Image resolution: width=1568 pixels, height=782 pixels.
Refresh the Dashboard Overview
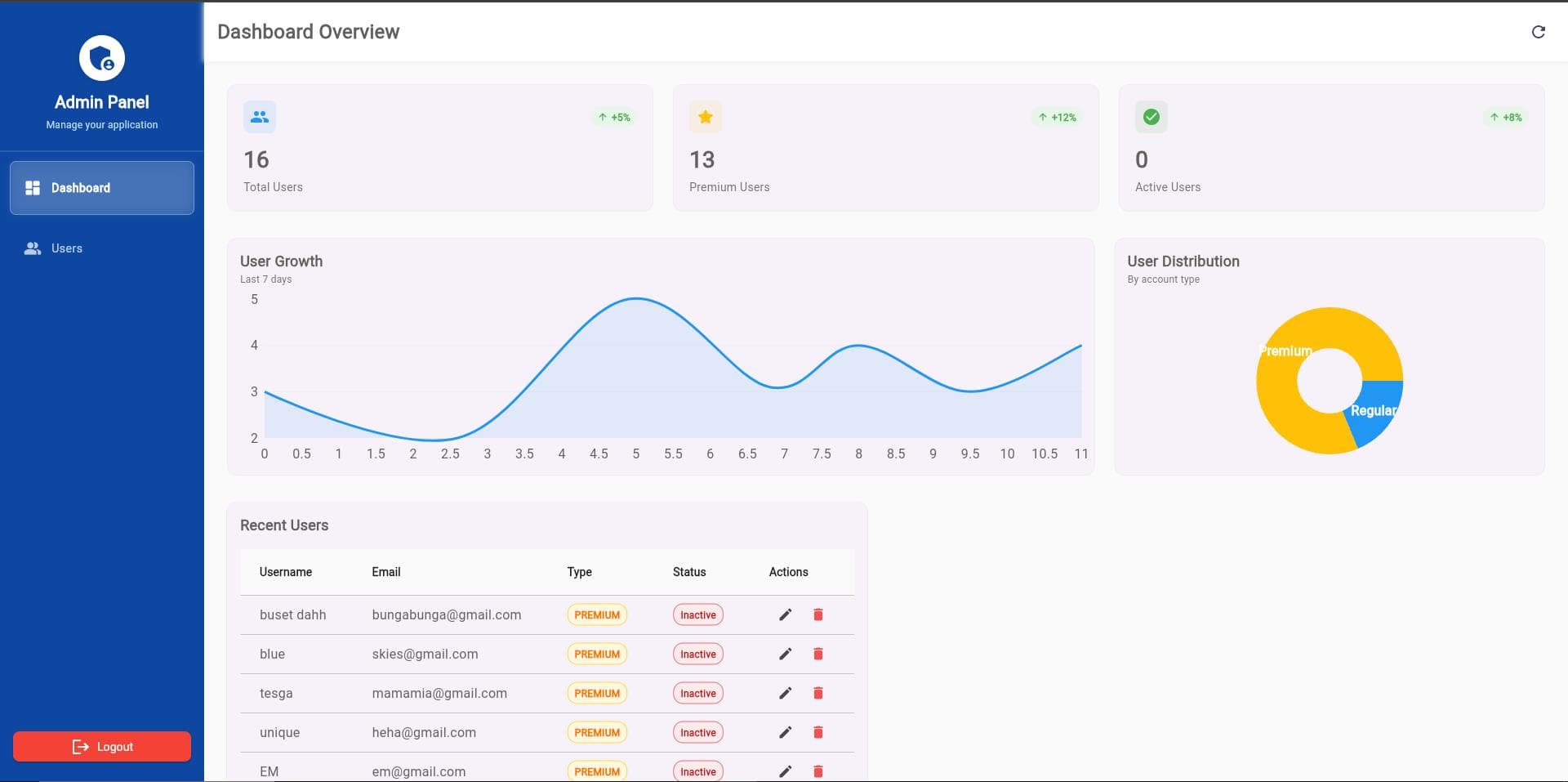[x=1539, y=32]
